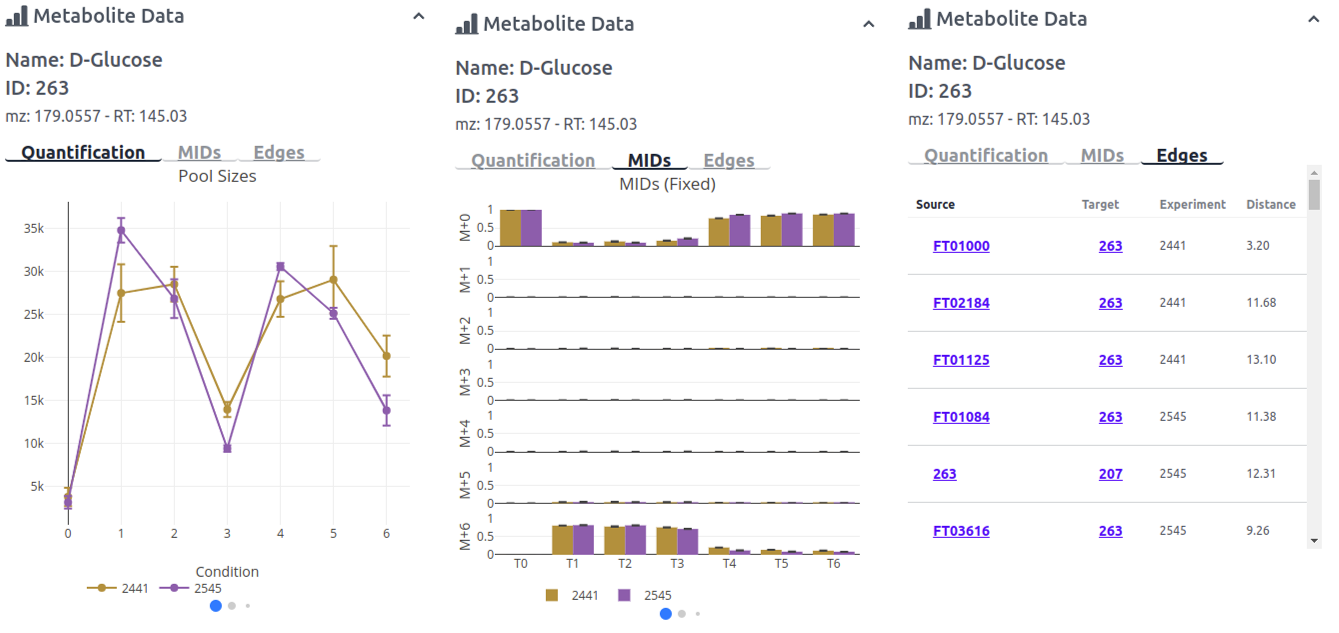Open the Edges tab in the left panel
This screenshot has height=633, width=1339.
point(278,152)
